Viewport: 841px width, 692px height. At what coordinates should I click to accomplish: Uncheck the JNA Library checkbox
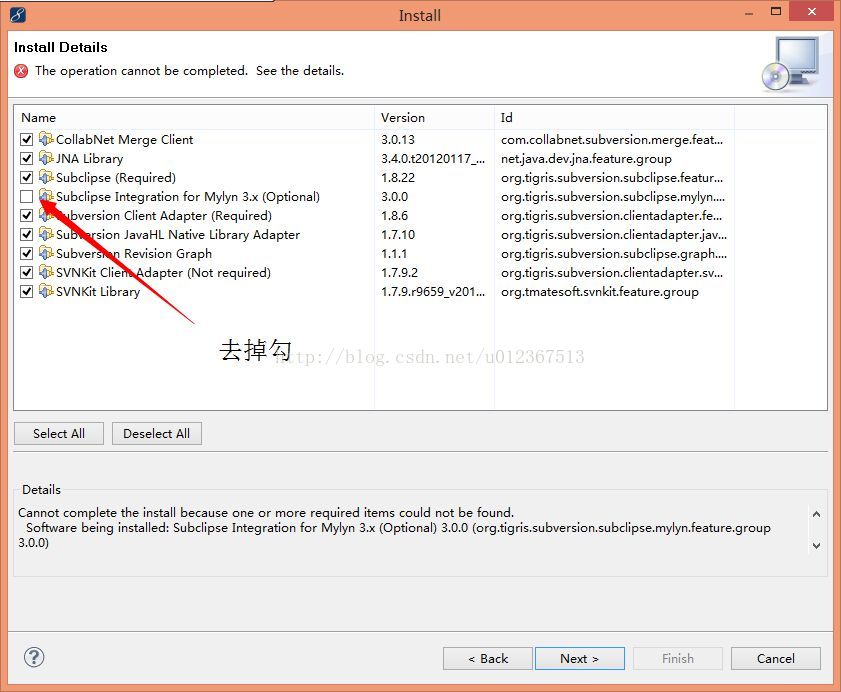(26, 159)
